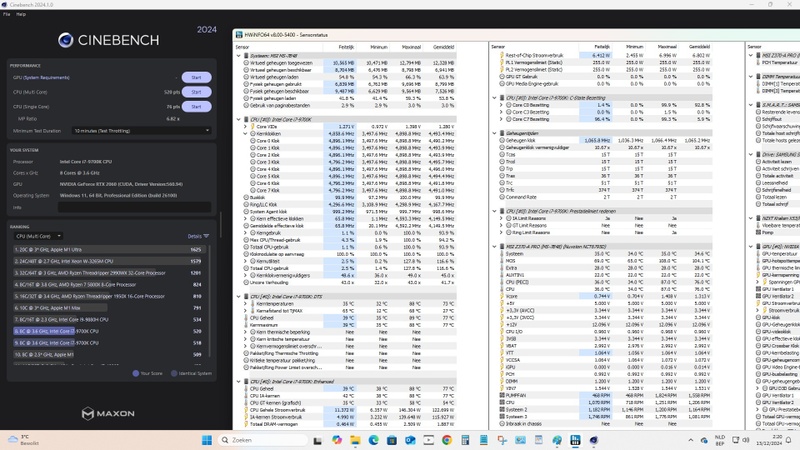
Task: Select the Ring/LLC Klok sensor row
Action: 349,205
